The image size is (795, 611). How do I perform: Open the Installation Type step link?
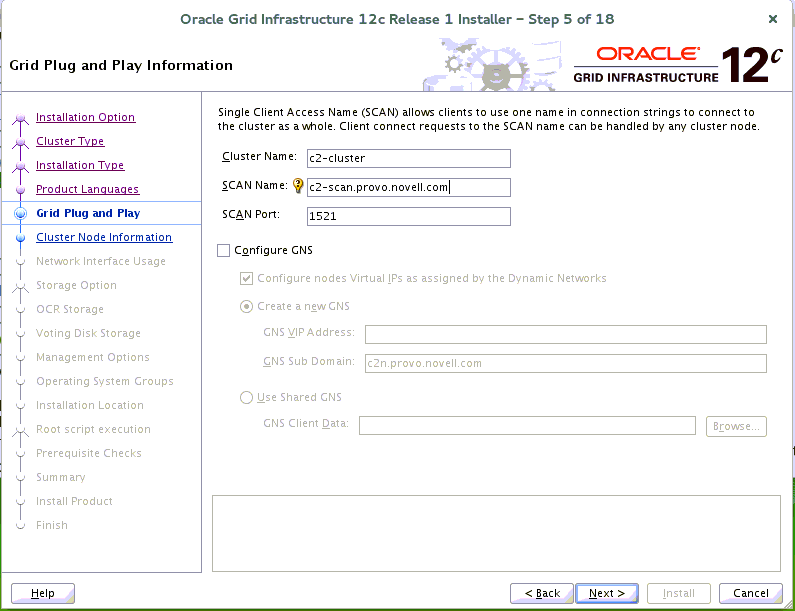(x=80, y=165)
